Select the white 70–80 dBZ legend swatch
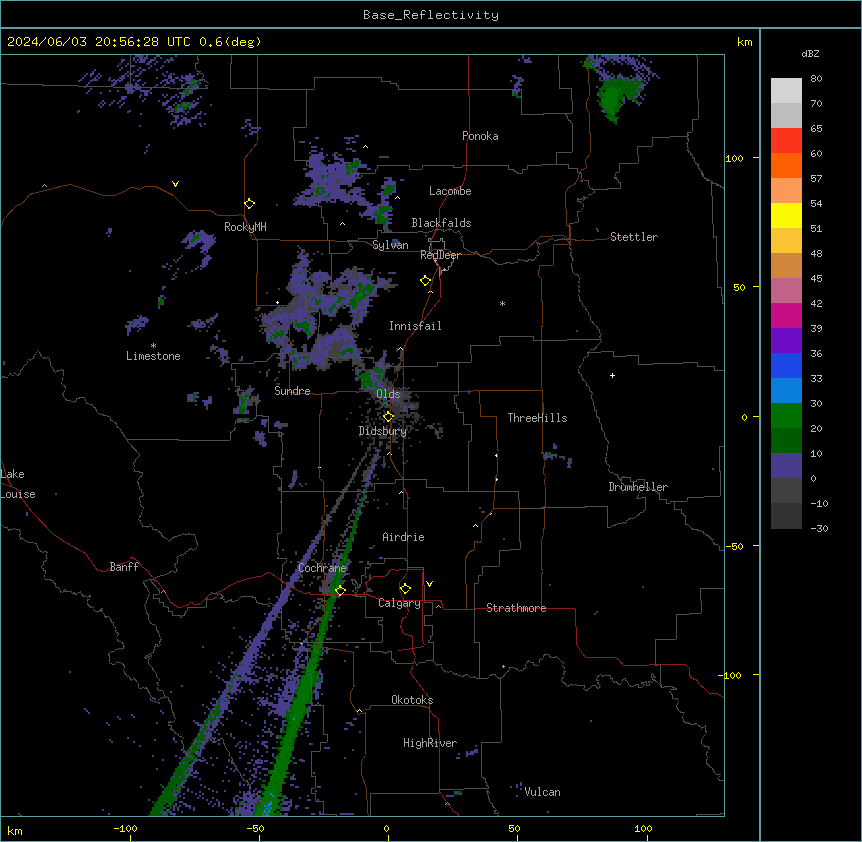The height and width of the screenshot is (842, 862). (x=786, y=90)
